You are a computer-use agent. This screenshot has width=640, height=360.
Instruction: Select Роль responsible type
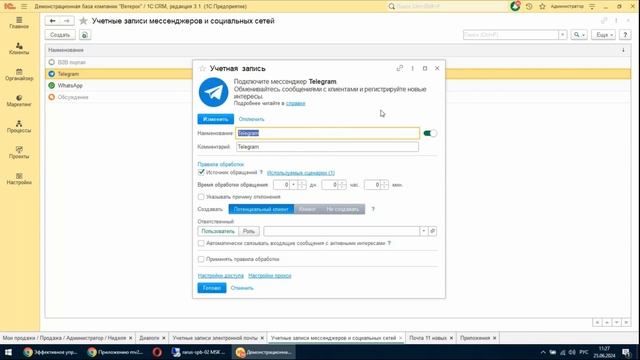(249, 231)
